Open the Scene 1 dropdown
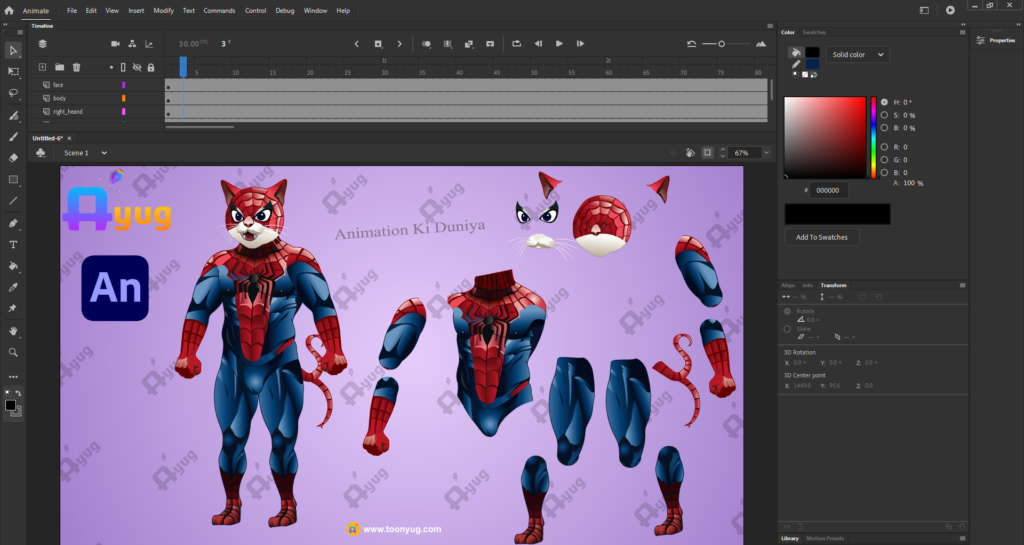 102,153
